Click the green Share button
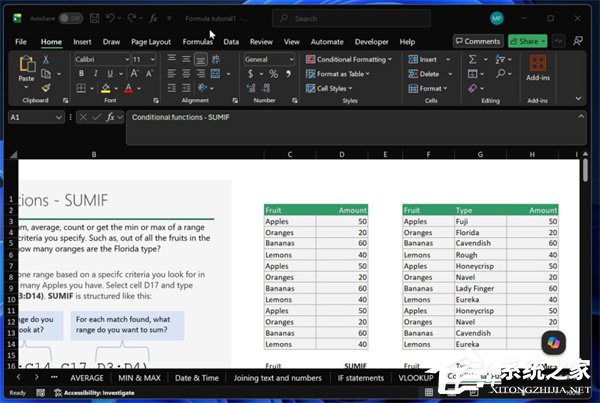 click(x=527, y=41)
